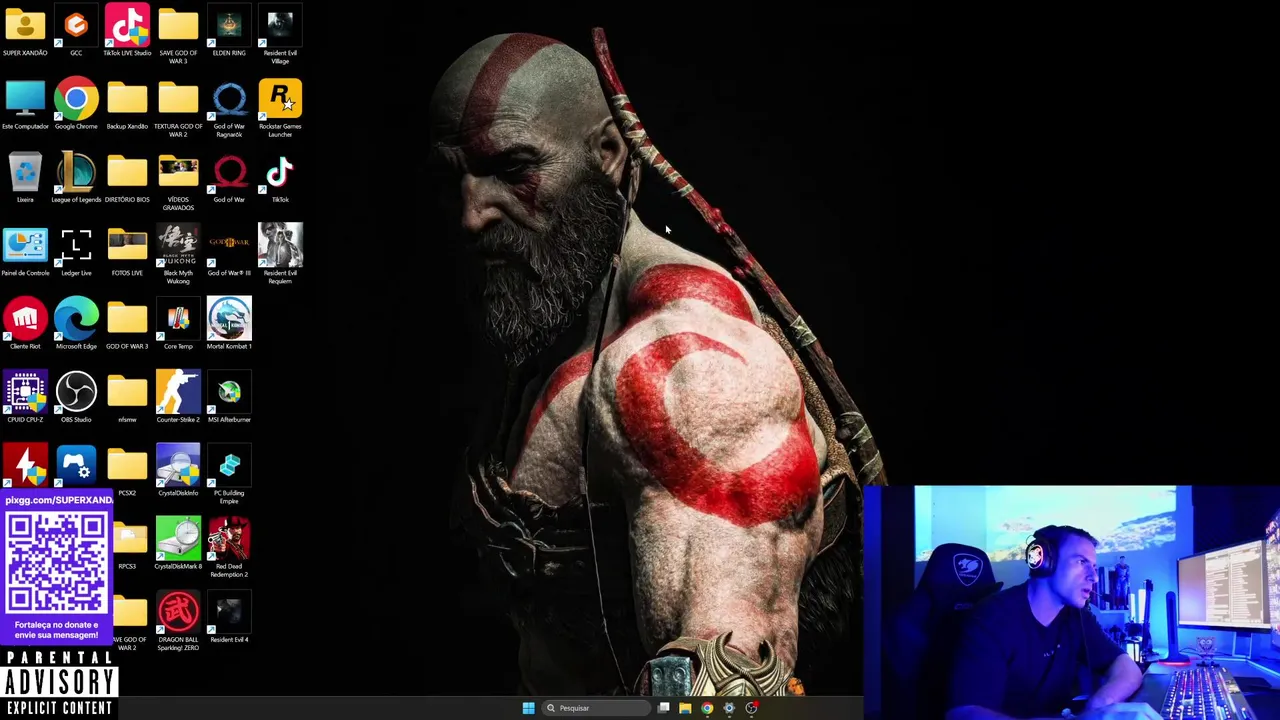Open the nfsmw folder

point(127,398)
